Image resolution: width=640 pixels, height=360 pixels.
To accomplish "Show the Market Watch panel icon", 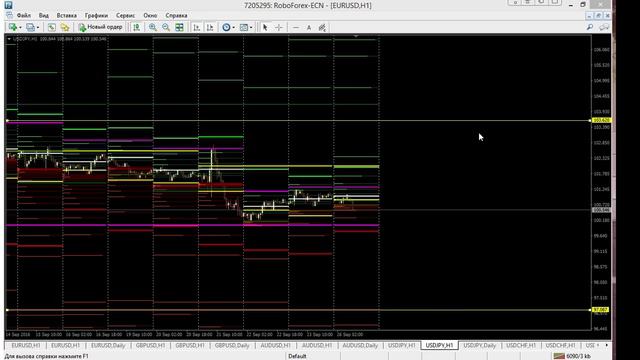I will 51,27.
